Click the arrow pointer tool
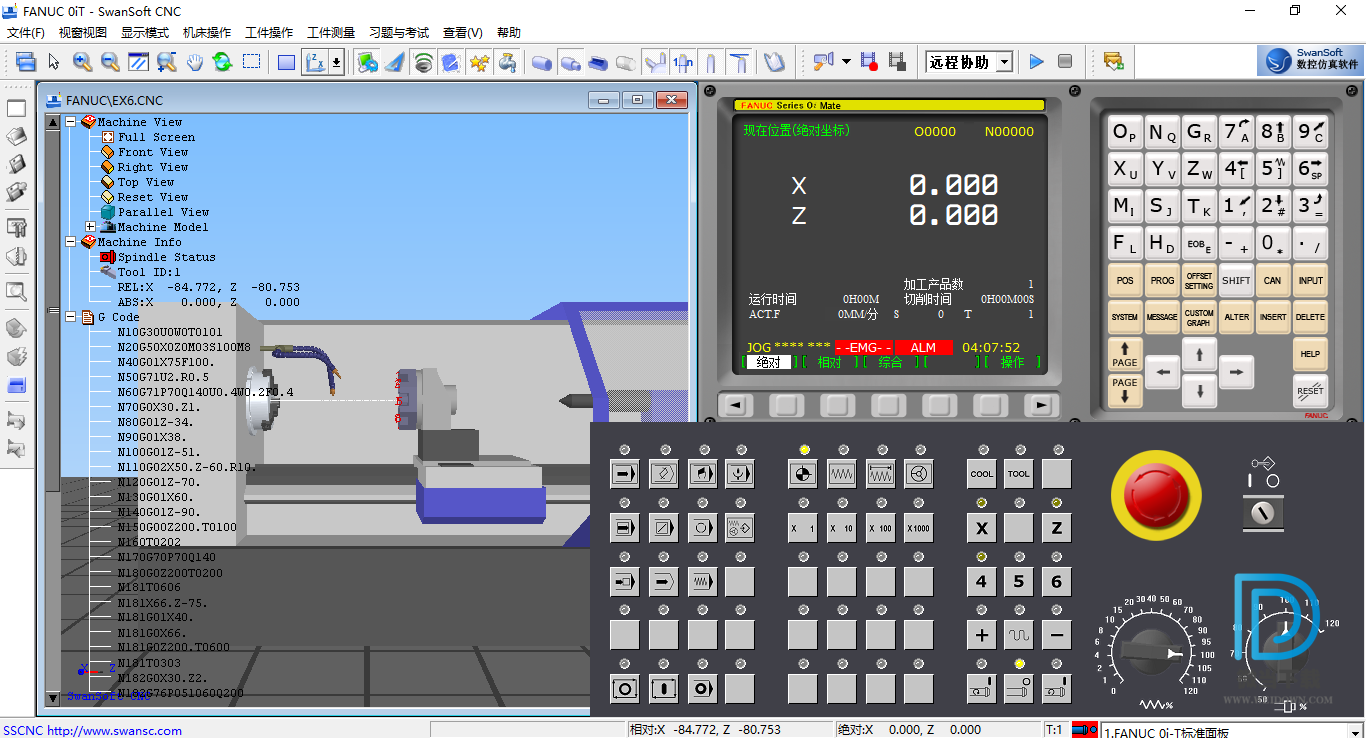1366x738 pixels. (54, 62)
